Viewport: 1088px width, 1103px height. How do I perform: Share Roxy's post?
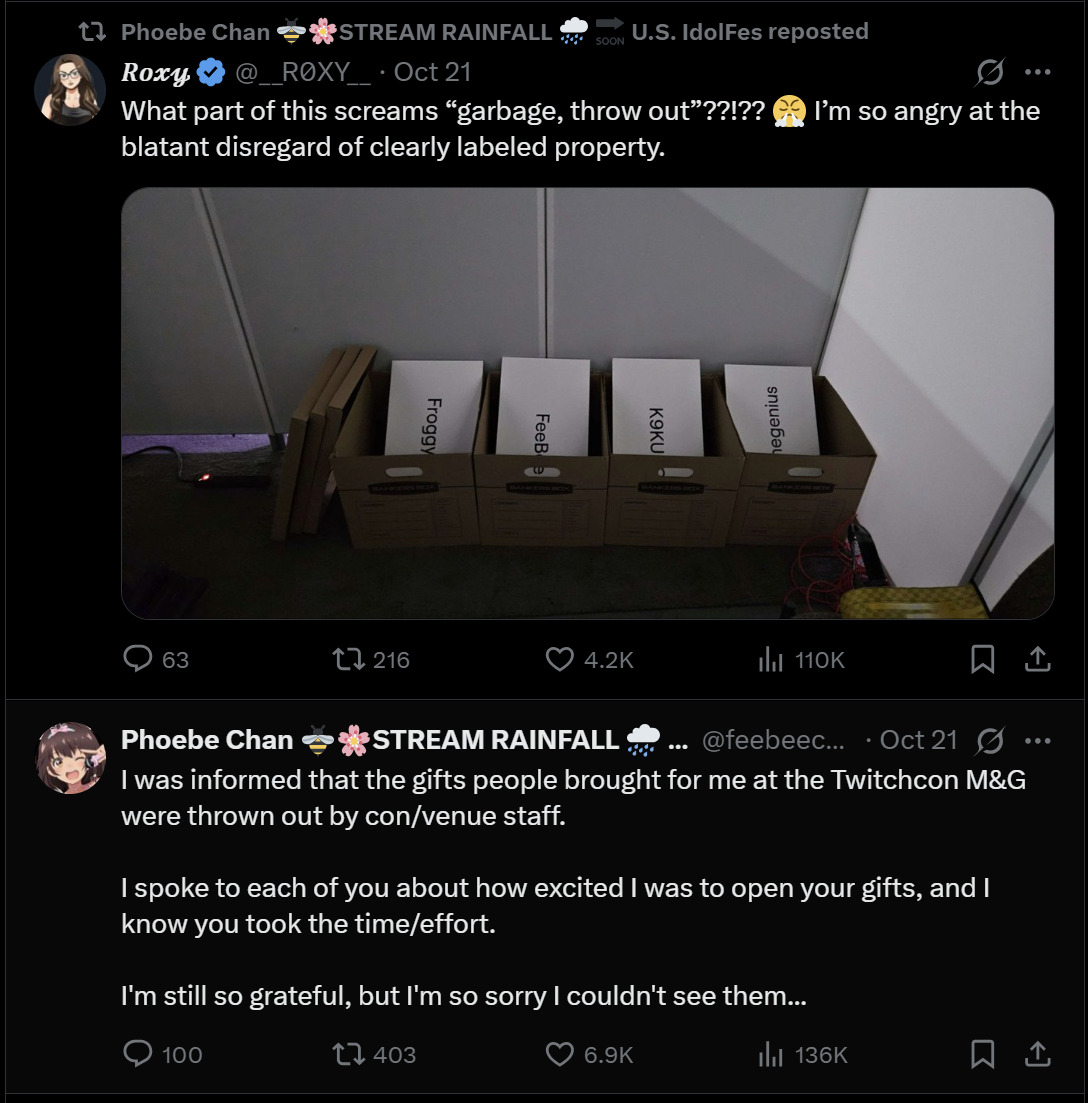click(1038, 659)
